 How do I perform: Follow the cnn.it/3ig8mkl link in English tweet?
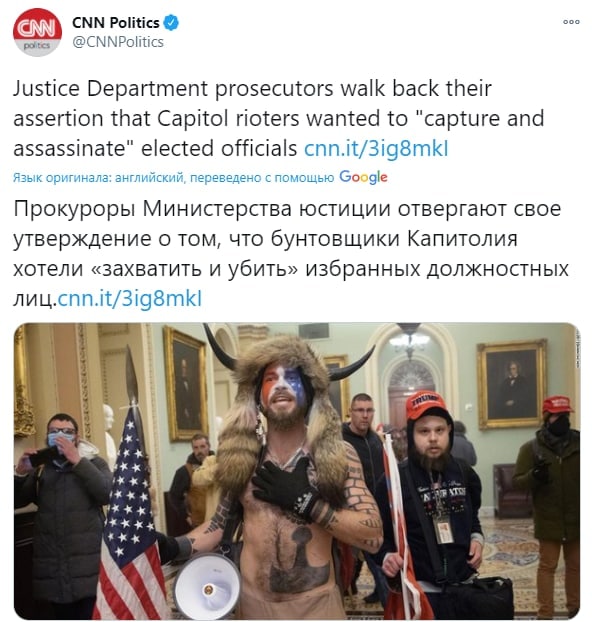(x=376, y=149)
